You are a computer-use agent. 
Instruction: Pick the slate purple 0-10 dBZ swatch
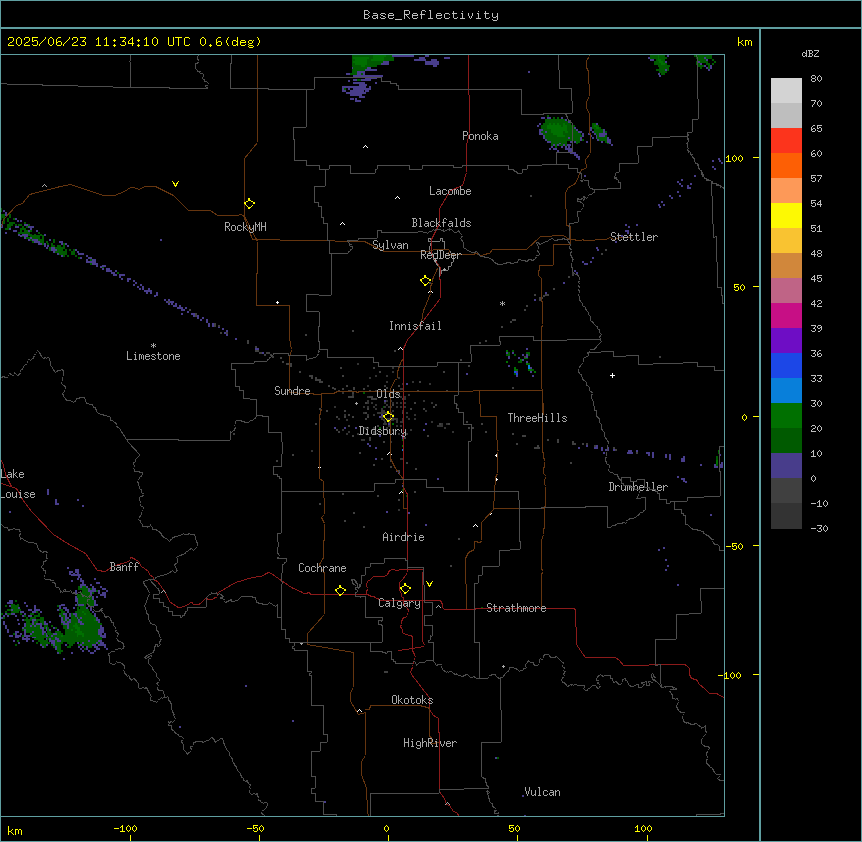click(786, 466)
